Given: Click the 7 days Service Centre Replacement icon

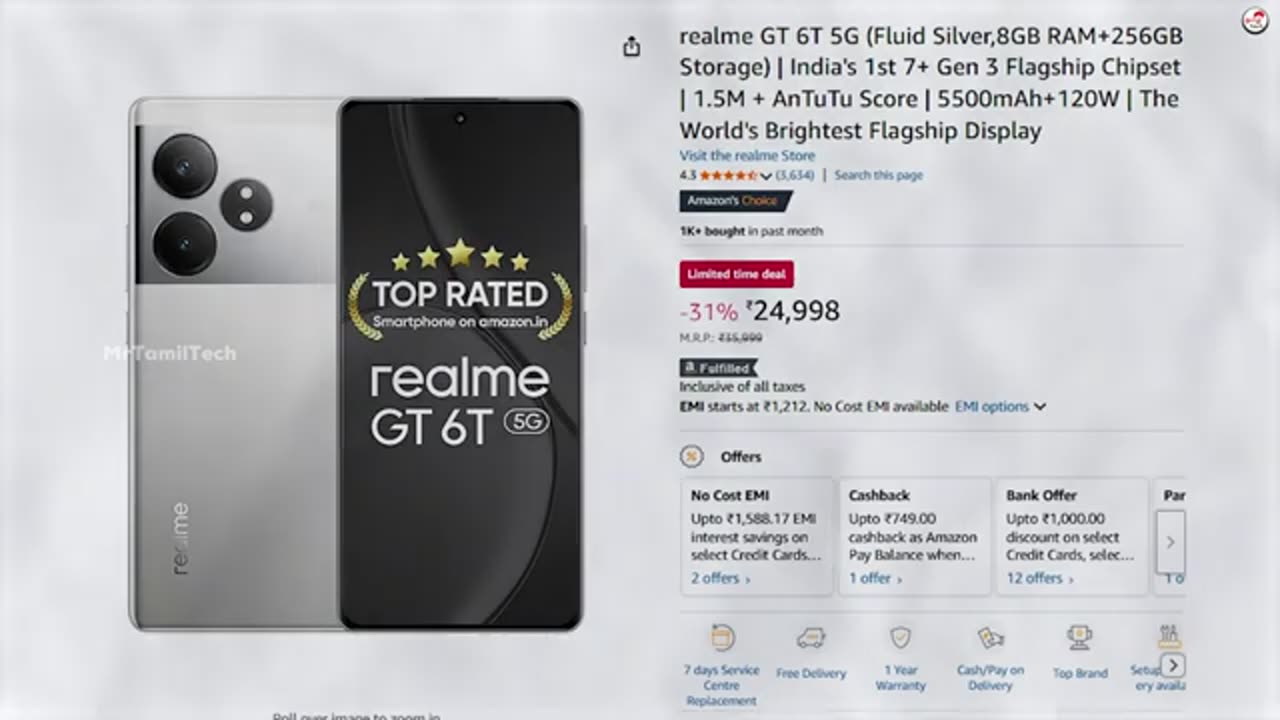Looking at the screenshot, I should pyautogui.click(x=722, y=638).
